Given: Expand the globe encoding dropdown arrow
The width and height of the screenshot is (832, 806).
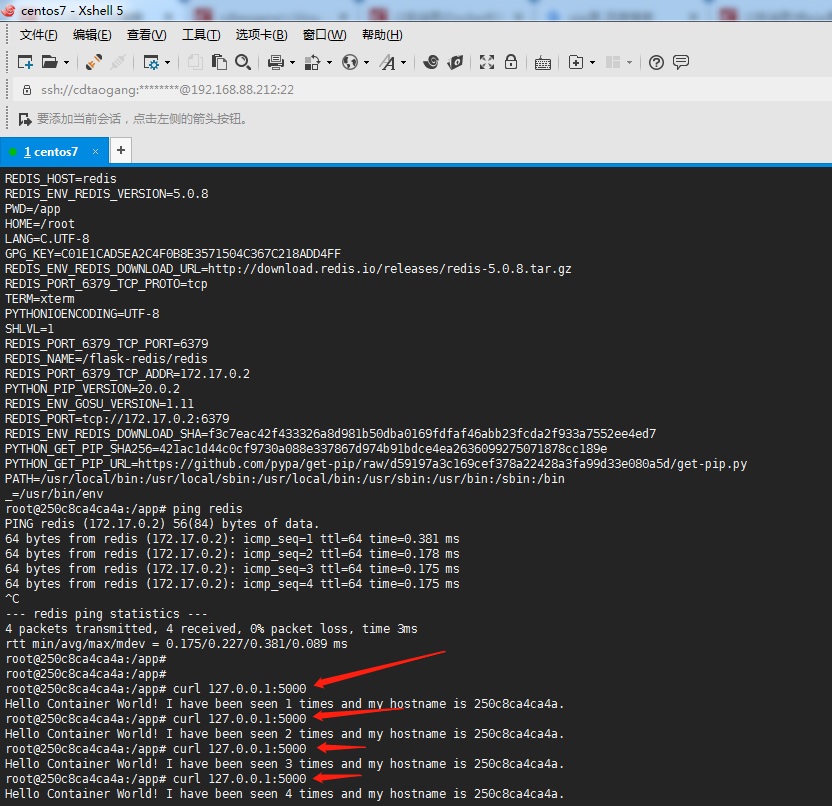Looking at the screenshot, I should coord(367,63).
